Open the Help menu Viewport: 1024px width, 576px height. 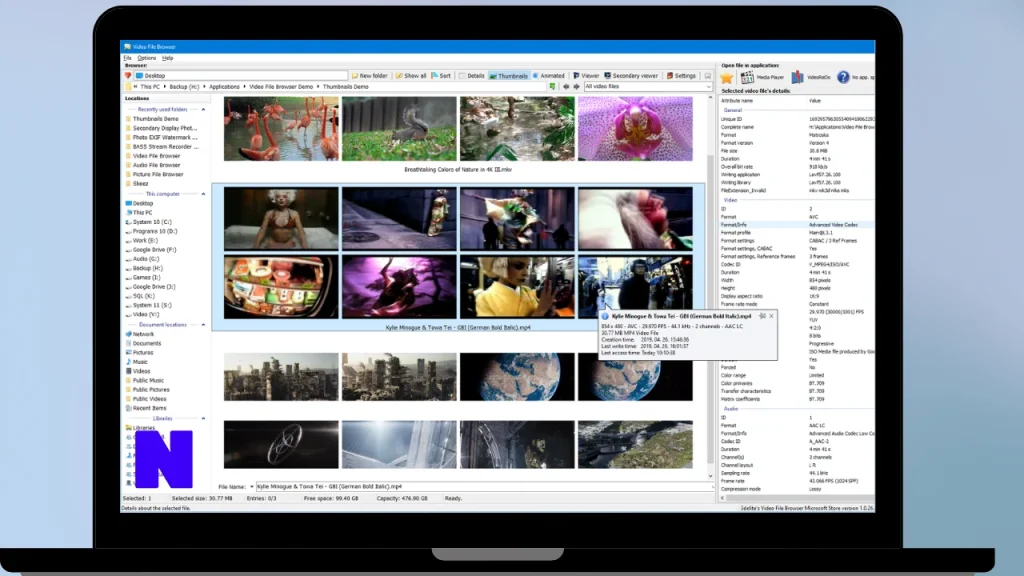click(168, 58)
